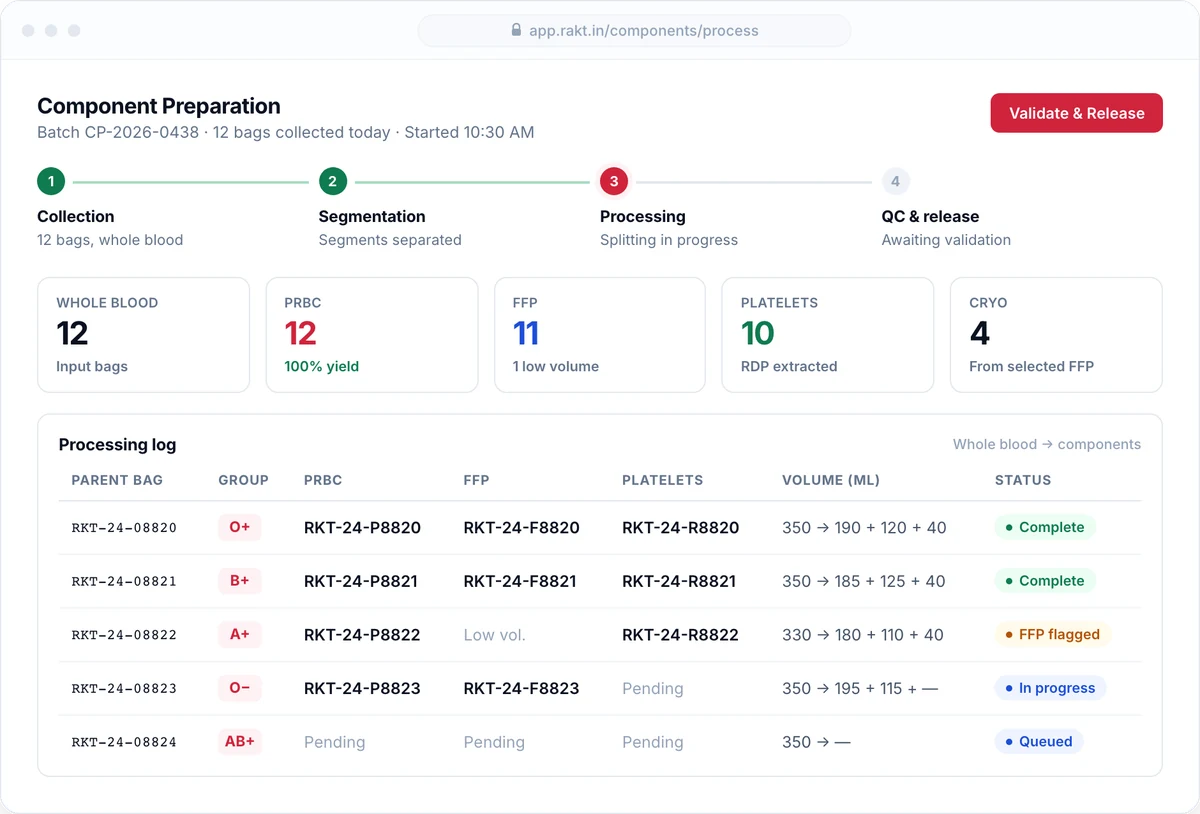The width and height of the screenshot is (1200, 814).
Task: Open the PRBC 100% yield card
Action: click(372, 335)
